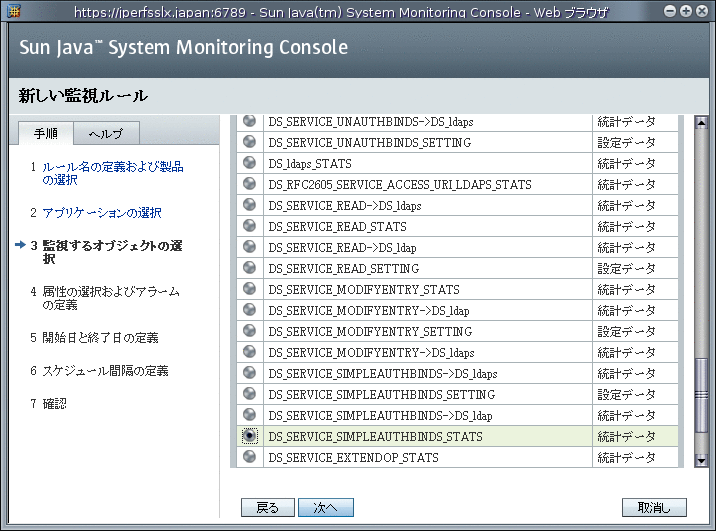The height and width of the screenshot is (531, 716).
Task: Click text DS_ldaps_STATS
Action: point(310,163)
